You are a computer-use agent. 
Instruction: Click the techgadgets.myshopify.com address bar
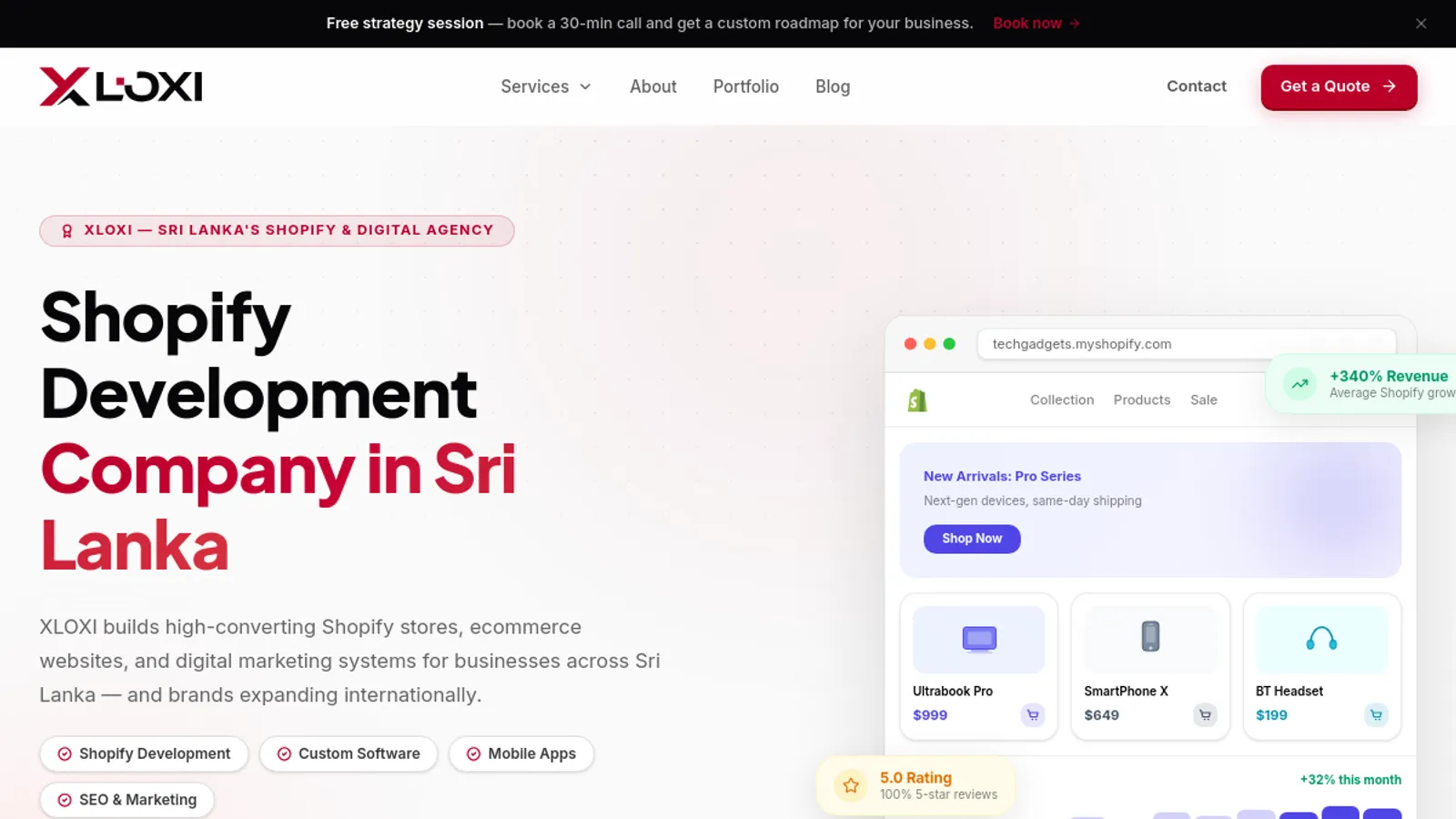click(1187, 344)
